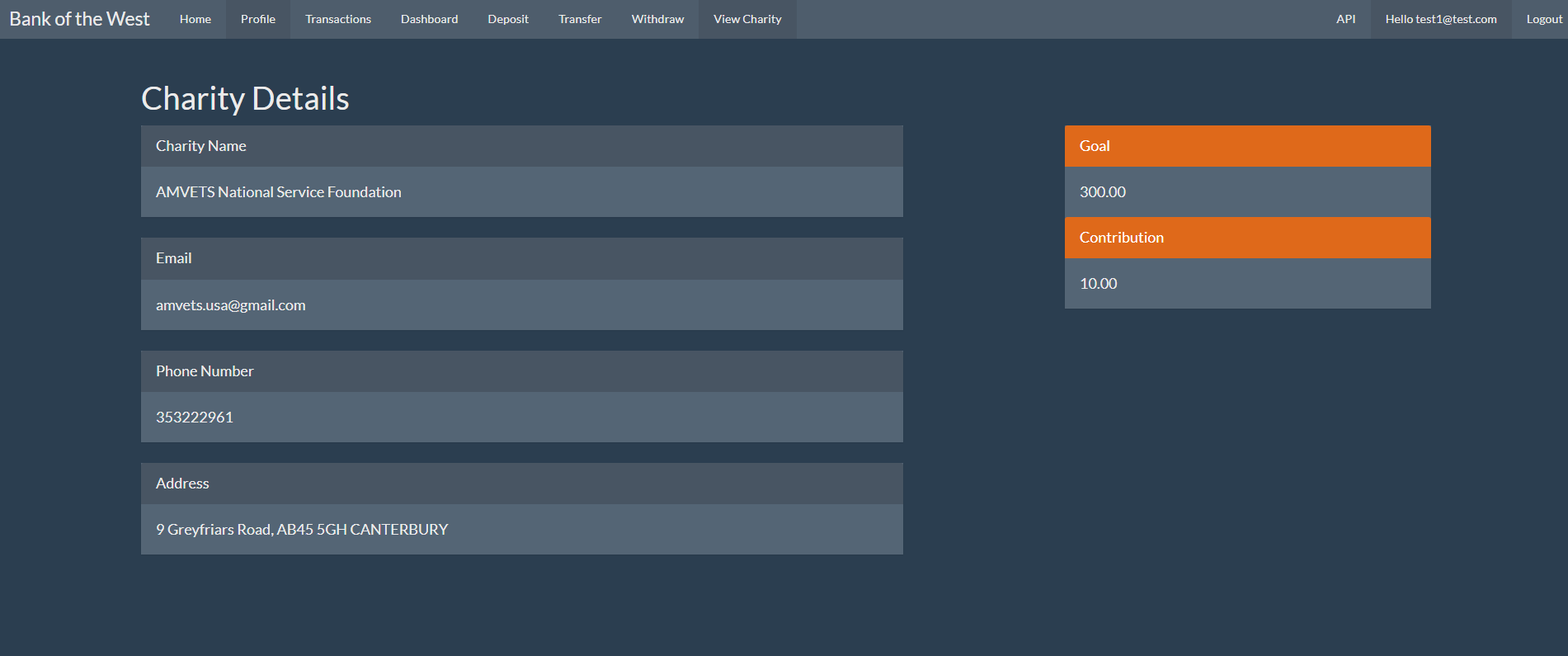Click the Address label header
The height and width of the screenshot is (656, 1568).
pyautogui.click(x=522, y=484)
